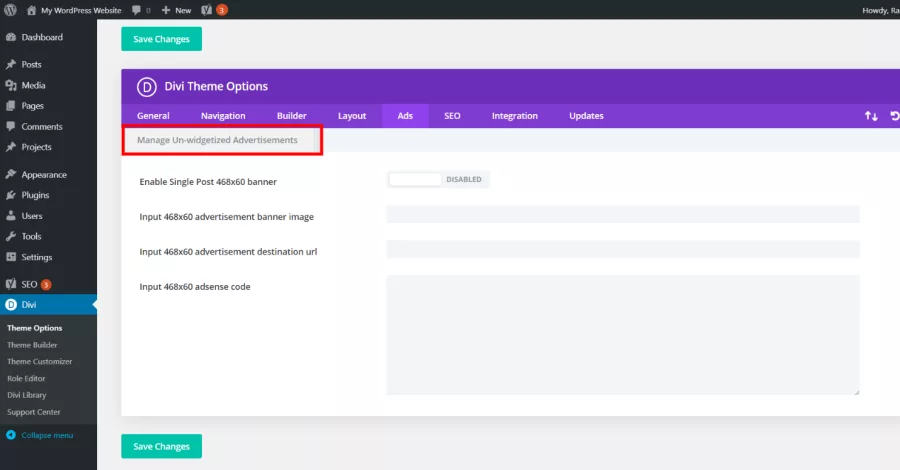Open Media menu item label
Image resolution: width=900 pixels, height=470 pixels.
tap(33, 85)
